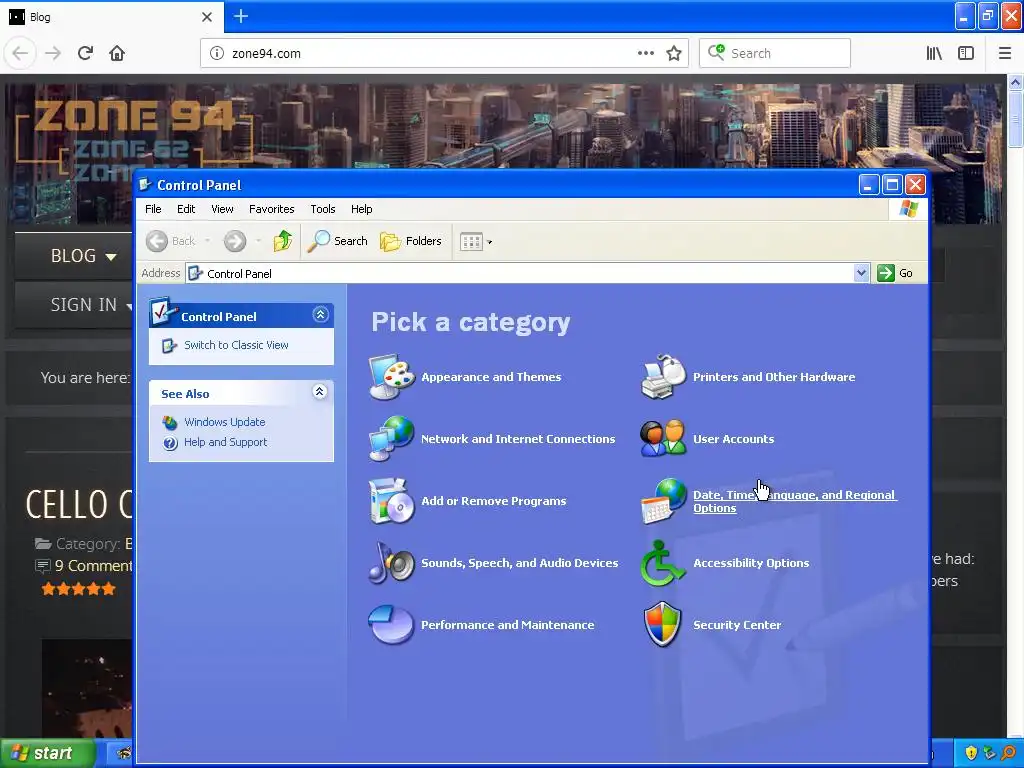Open the Help menu
Screen dimensions: 1024x768
[361, 209]
